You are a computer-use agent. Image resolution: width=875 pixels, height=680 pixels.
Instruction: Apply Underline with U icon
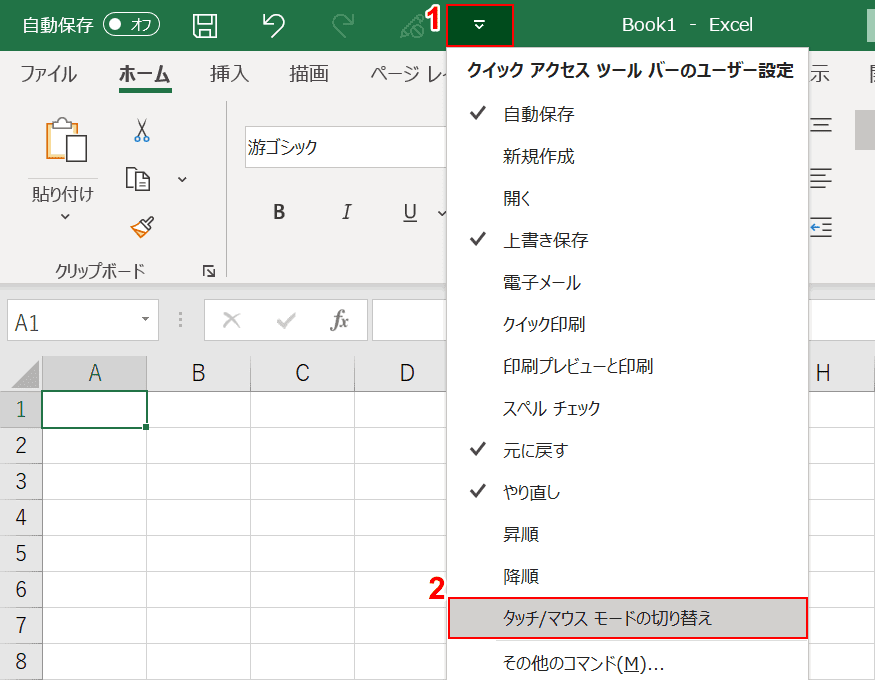click(x=410, y=213)
